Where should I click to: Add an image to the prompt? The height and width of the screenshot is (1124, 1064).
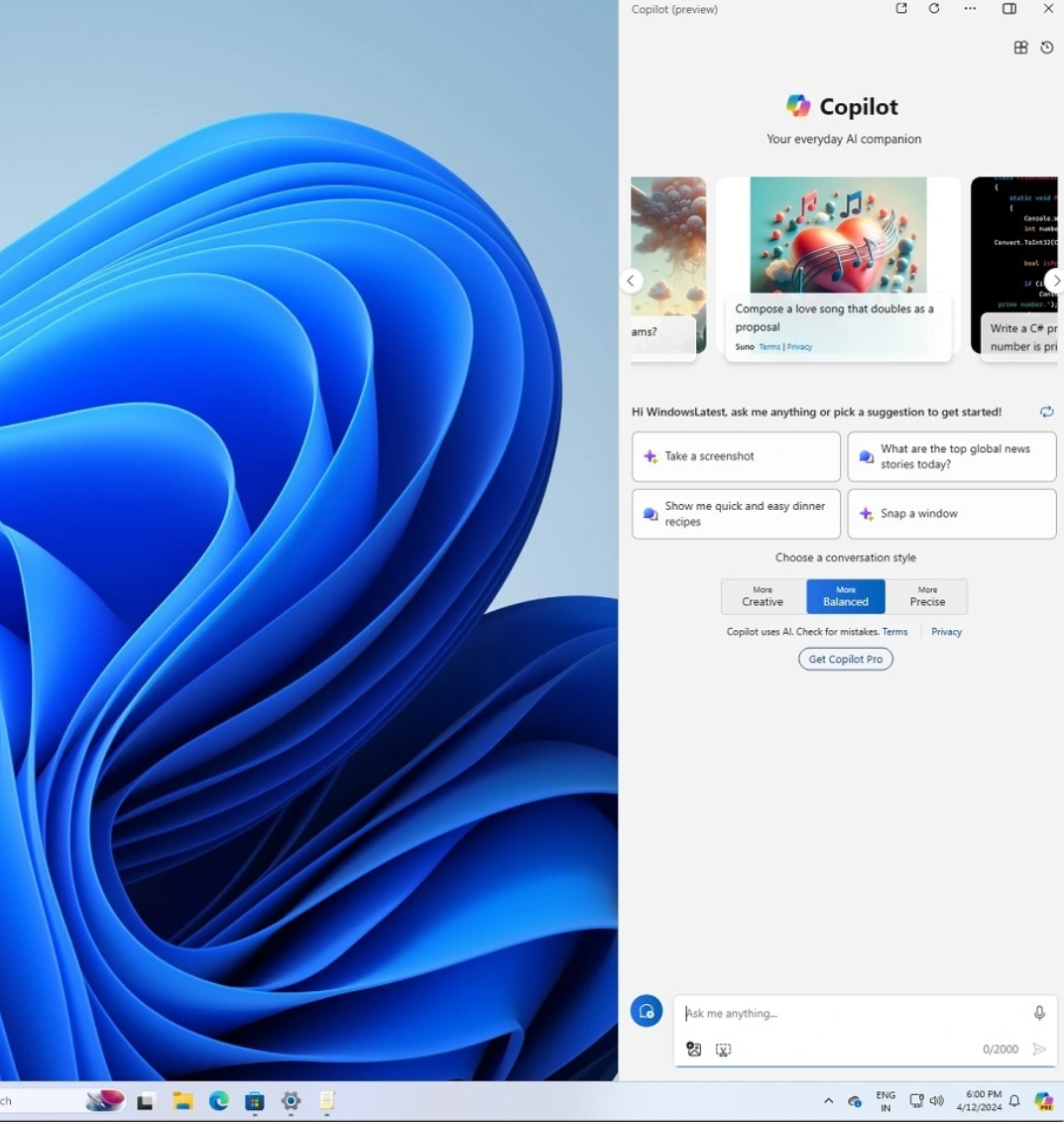[693, 1049]
